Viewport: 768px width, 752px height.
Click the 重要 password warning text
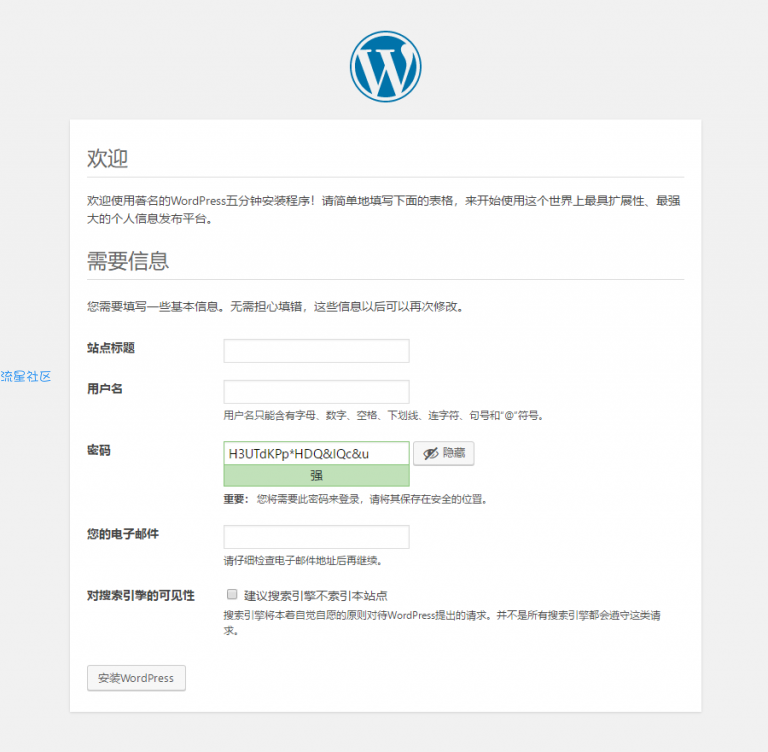pyautogui.click(x=355, y=499)
